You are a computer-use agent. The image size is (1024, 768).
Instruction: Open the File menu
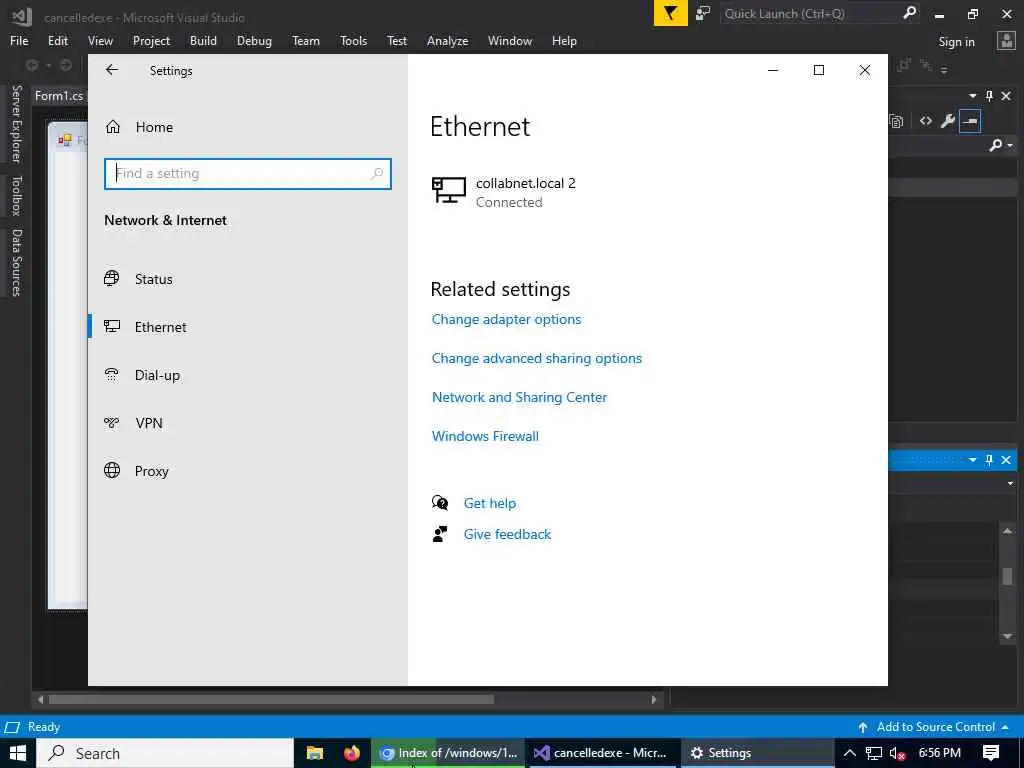click(x=19, y=40)
